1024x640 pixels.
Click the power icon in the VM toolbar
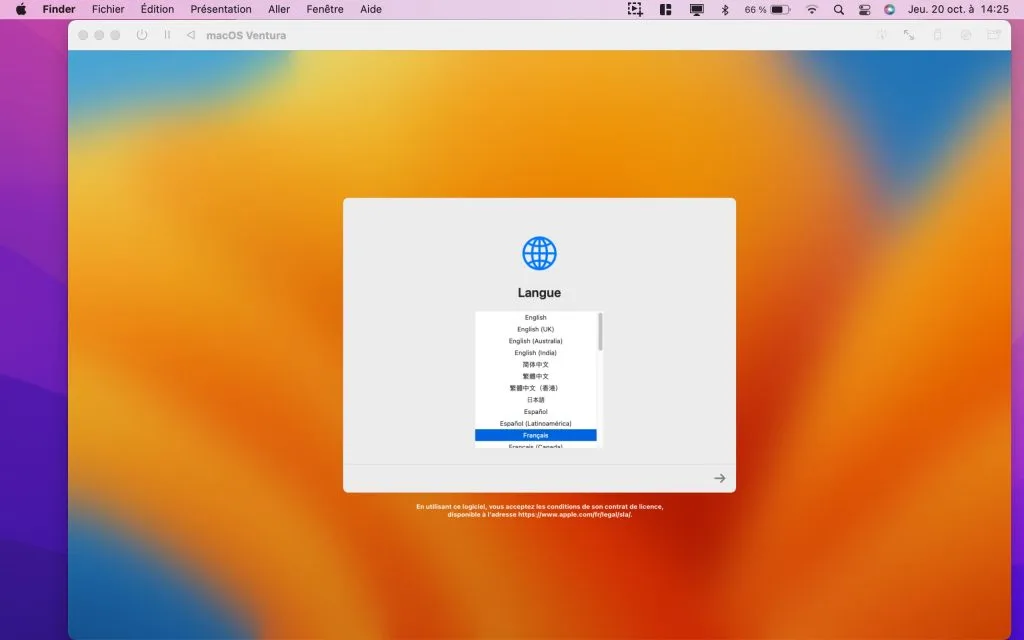pyautogui.click(x=142, y=35)
